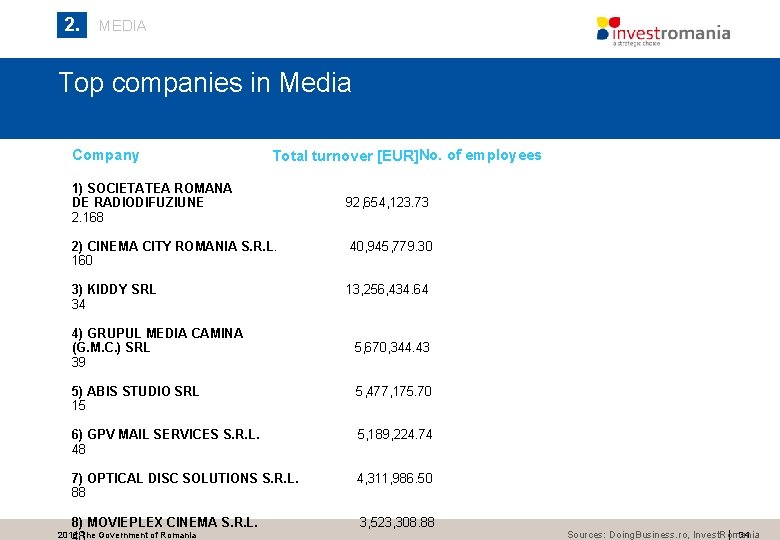Select 'SOCIETATEA ROMANA DE RADIODIFUZIUNE' company name
Viewport: 780px width, 540px height.
(152, 195)
